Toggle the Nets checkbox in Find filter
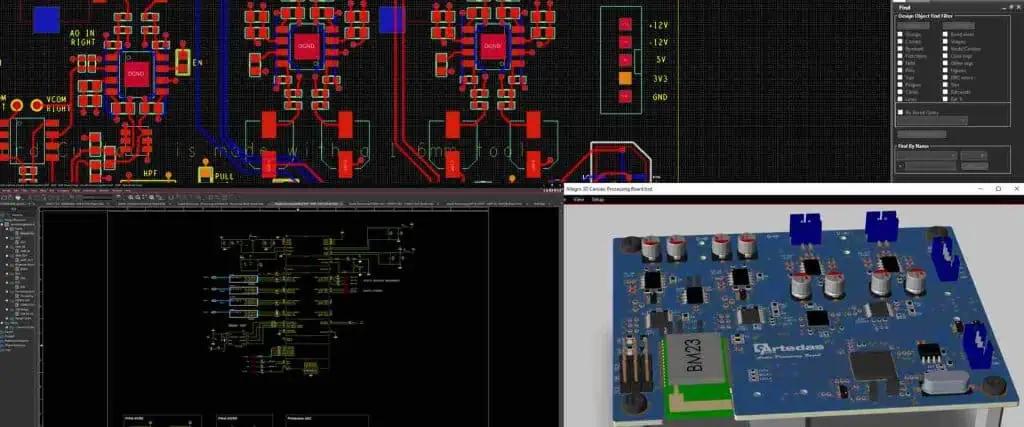This screenshot has height=427, width=1024. 900,63
